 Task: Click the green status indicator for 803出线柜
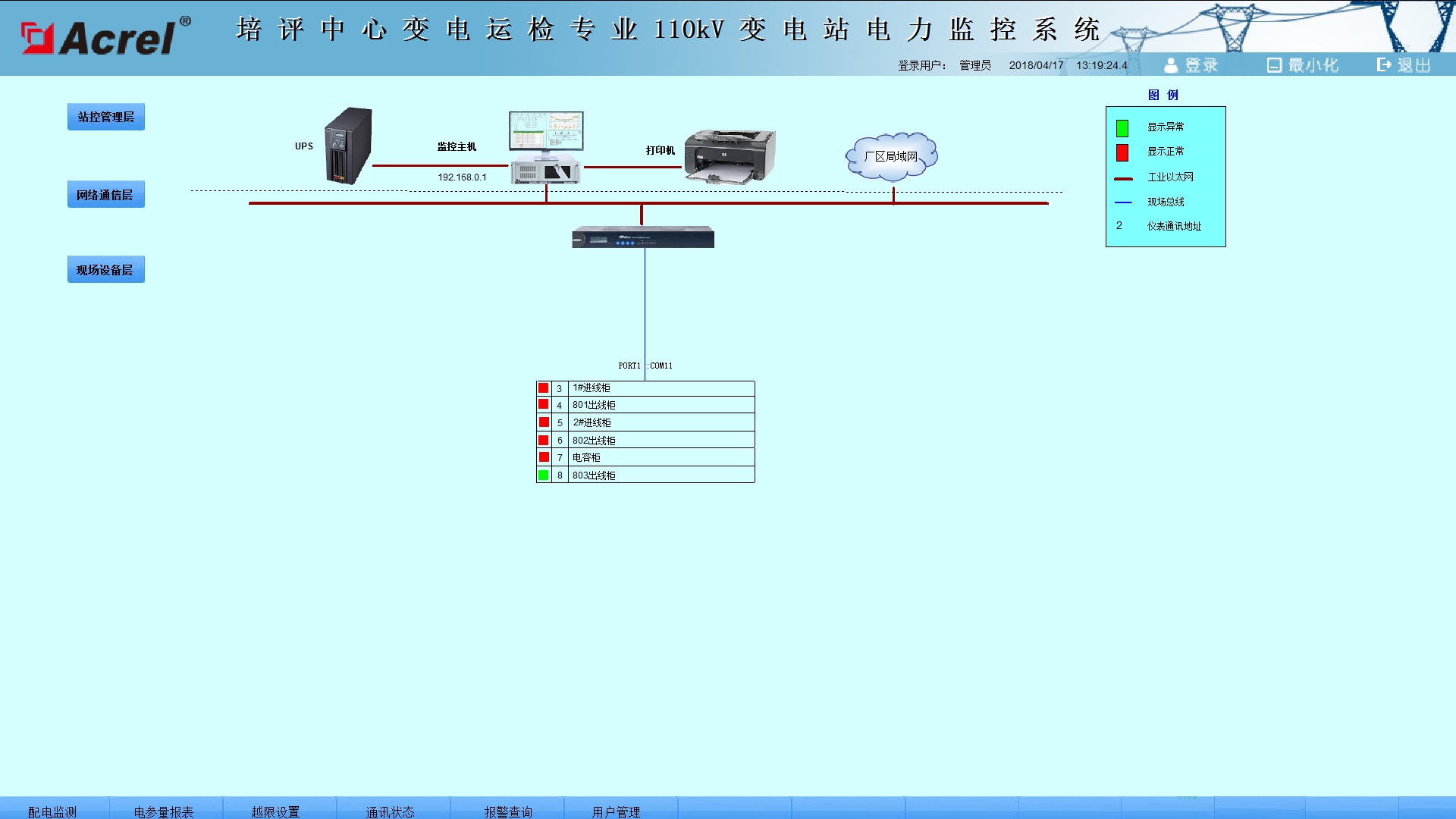[543, 475]
